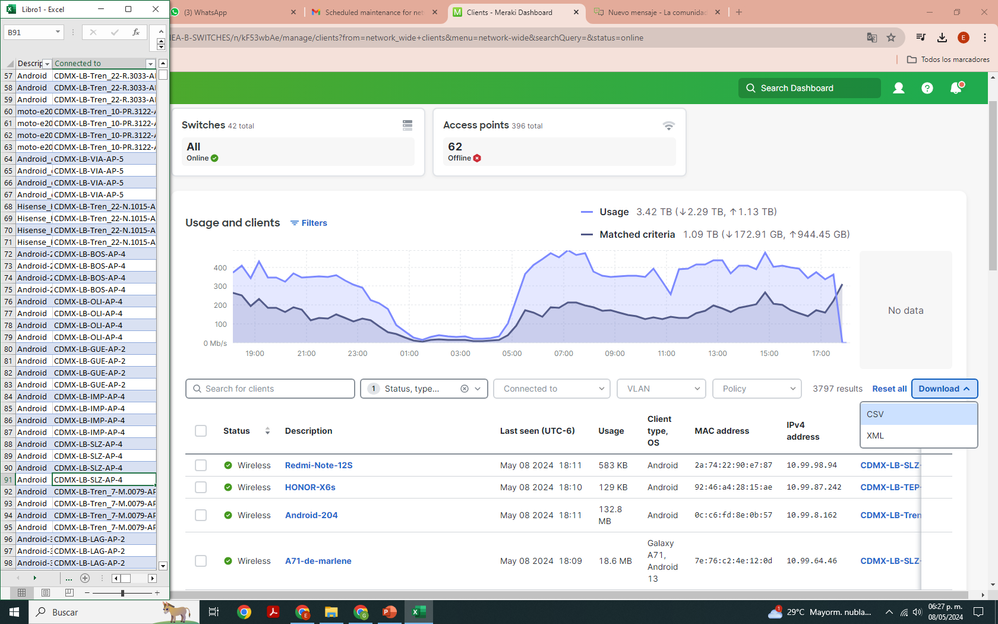
Task: Open the VLAN filter dropdown
Action: [x=661, y=389]
